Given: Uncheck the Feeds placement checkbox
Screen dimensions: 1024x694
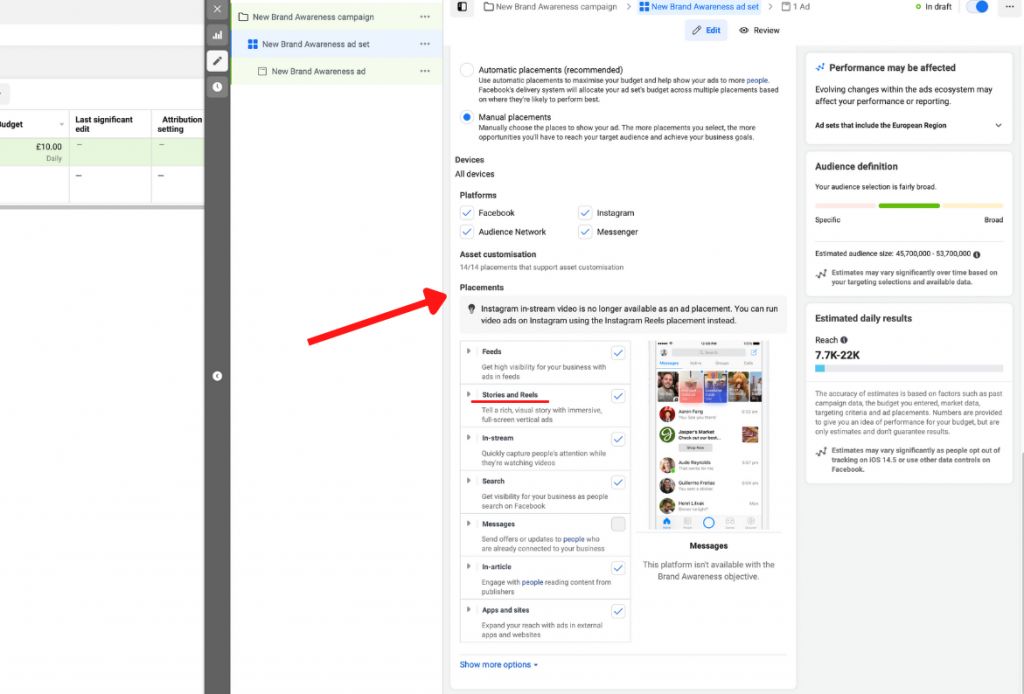Looking at the screenshot, I should [618, 353].
